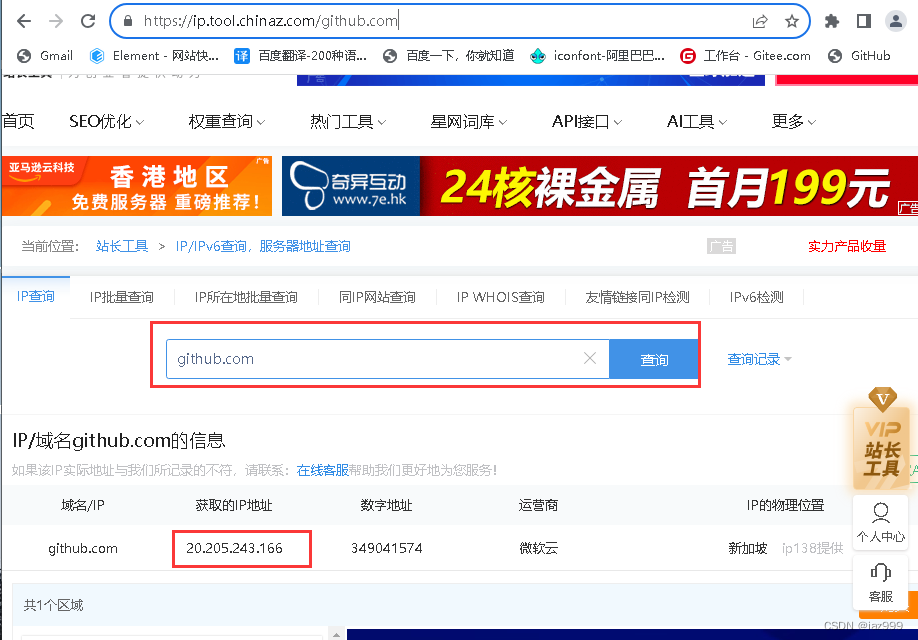Toggle the browser side panel icon
The width and height of the screenshot is (918, 640).
pos(864,22)
